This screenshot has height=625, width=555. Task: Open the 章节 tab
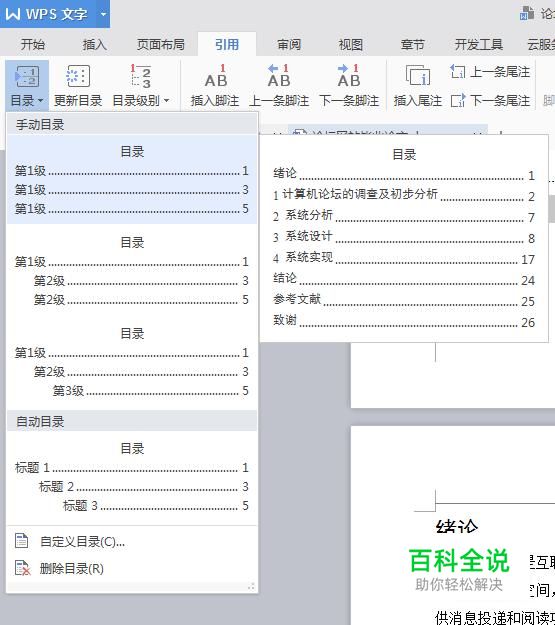[412, 44]
